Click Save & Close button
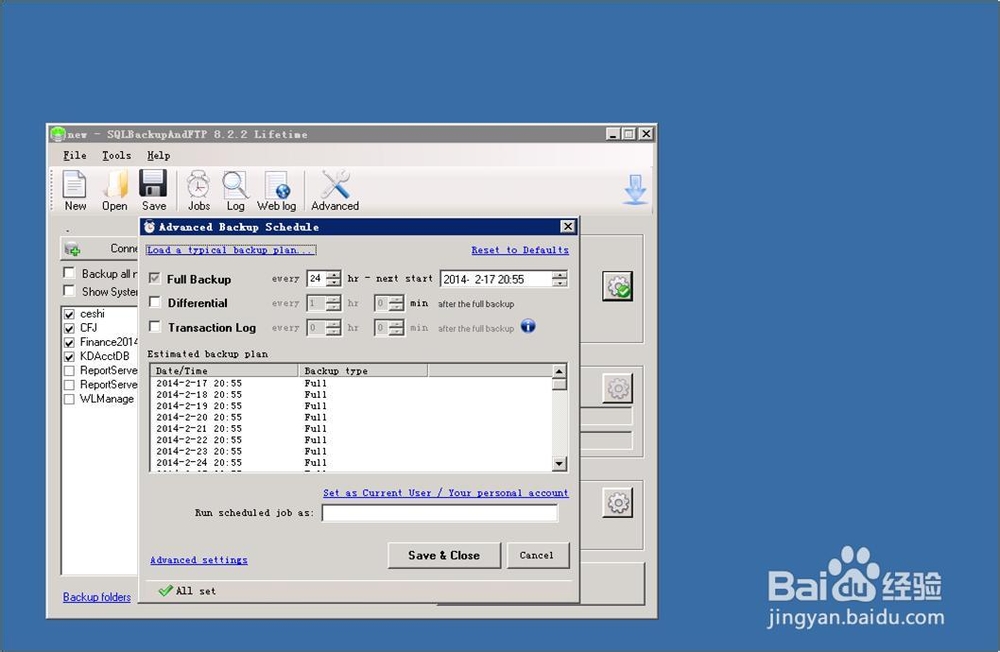1000x652 pixels. [x=444, y=555]
